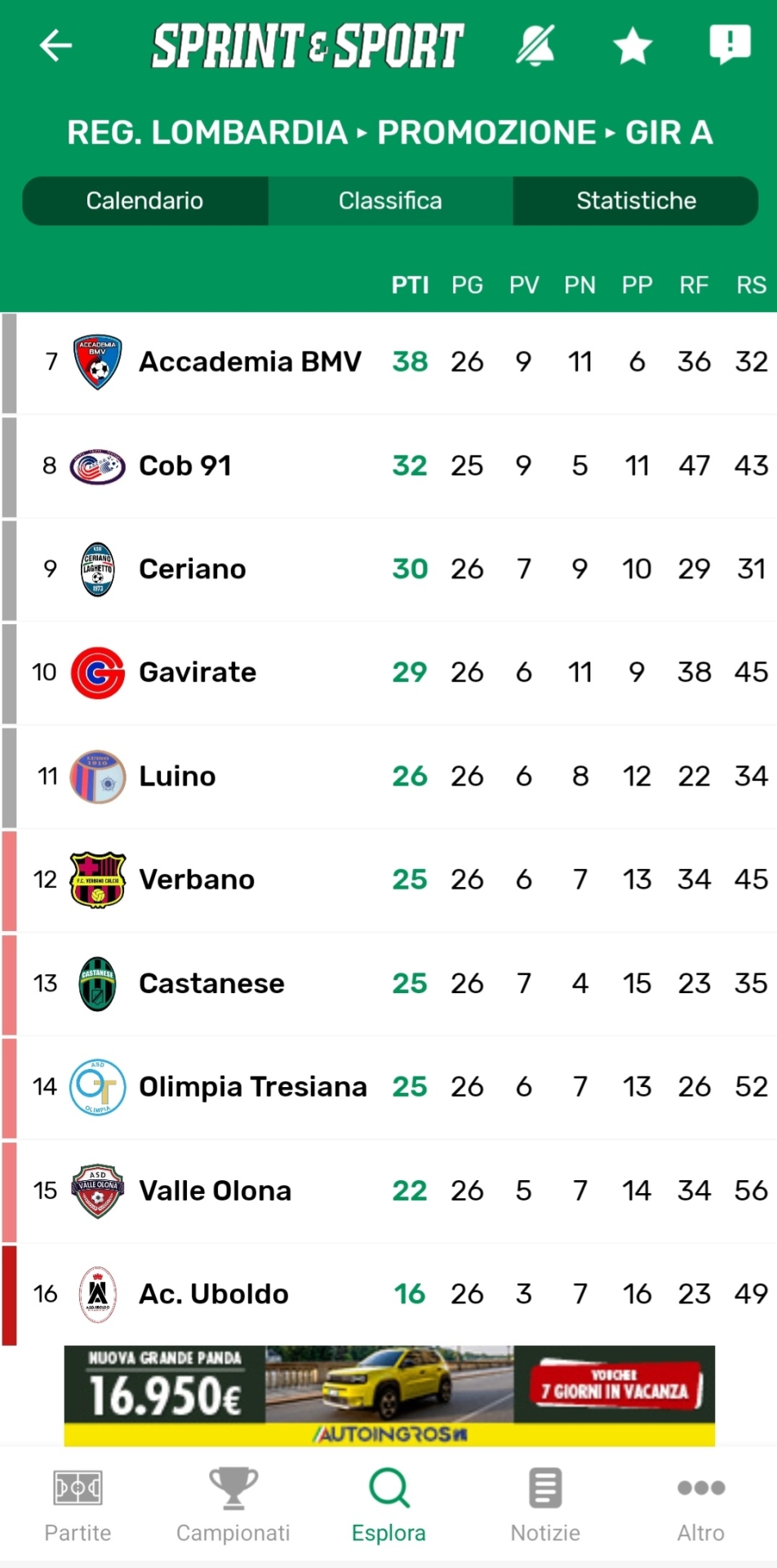The image size is (777, 1568).
Task: Select the Classifica tab
Action: click(x=390, y=201)
